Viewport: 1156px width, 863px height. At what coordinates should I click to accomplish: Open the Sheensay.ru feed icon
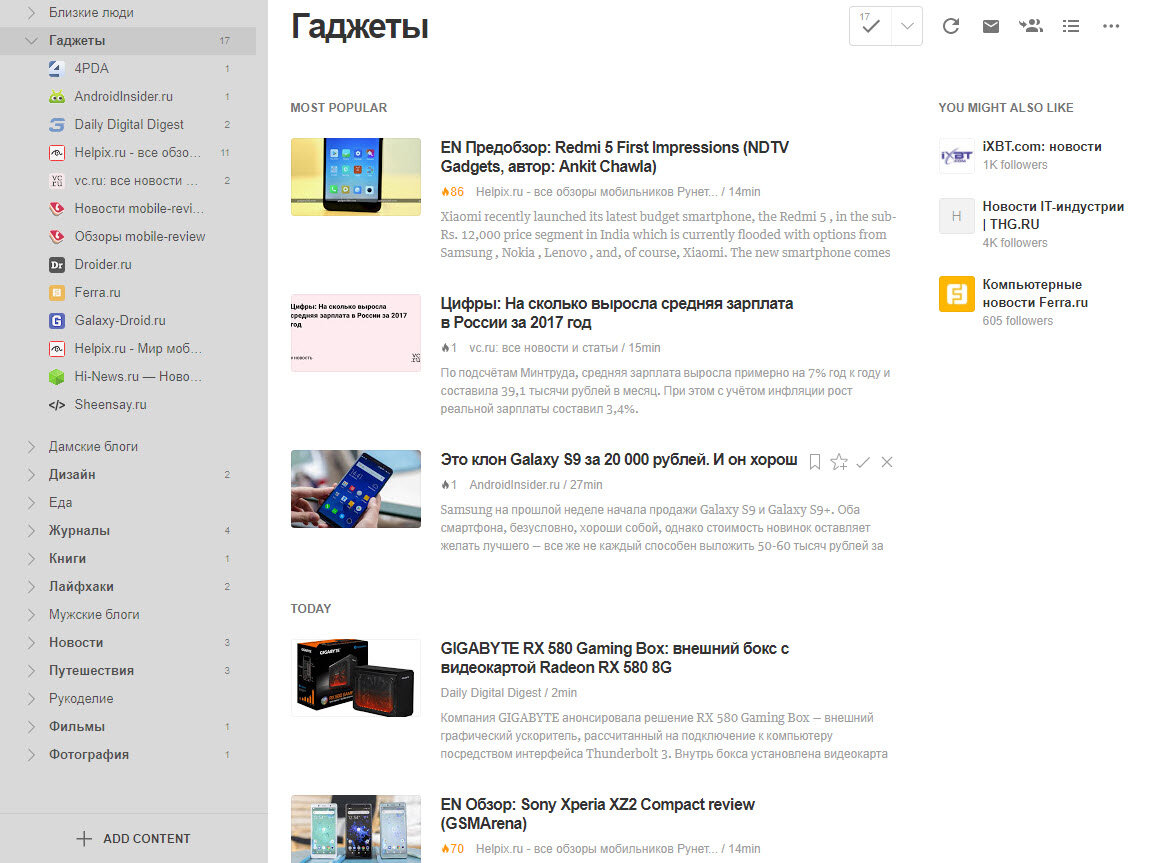(57, 405)
